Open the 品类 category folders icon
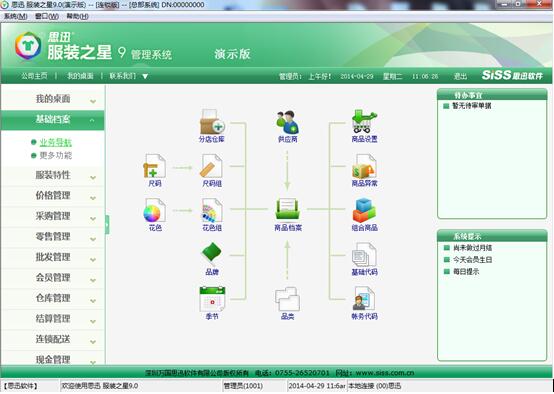Image resolution: width=554 pixels, height=394 pixels. point(287,299)
